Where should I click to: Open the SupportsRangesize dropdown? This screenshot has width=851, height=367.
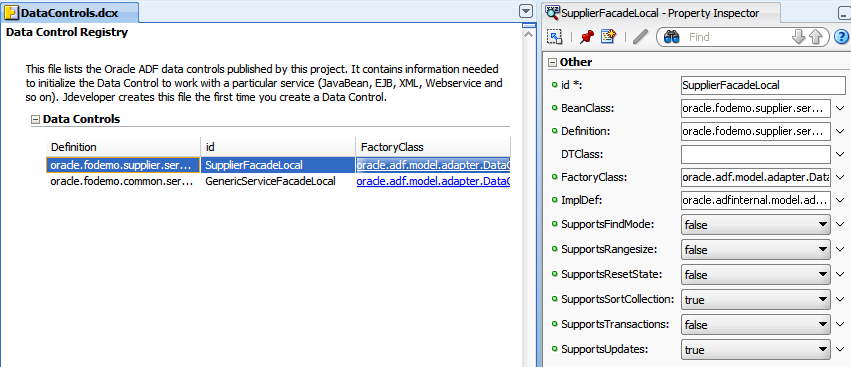755,250
